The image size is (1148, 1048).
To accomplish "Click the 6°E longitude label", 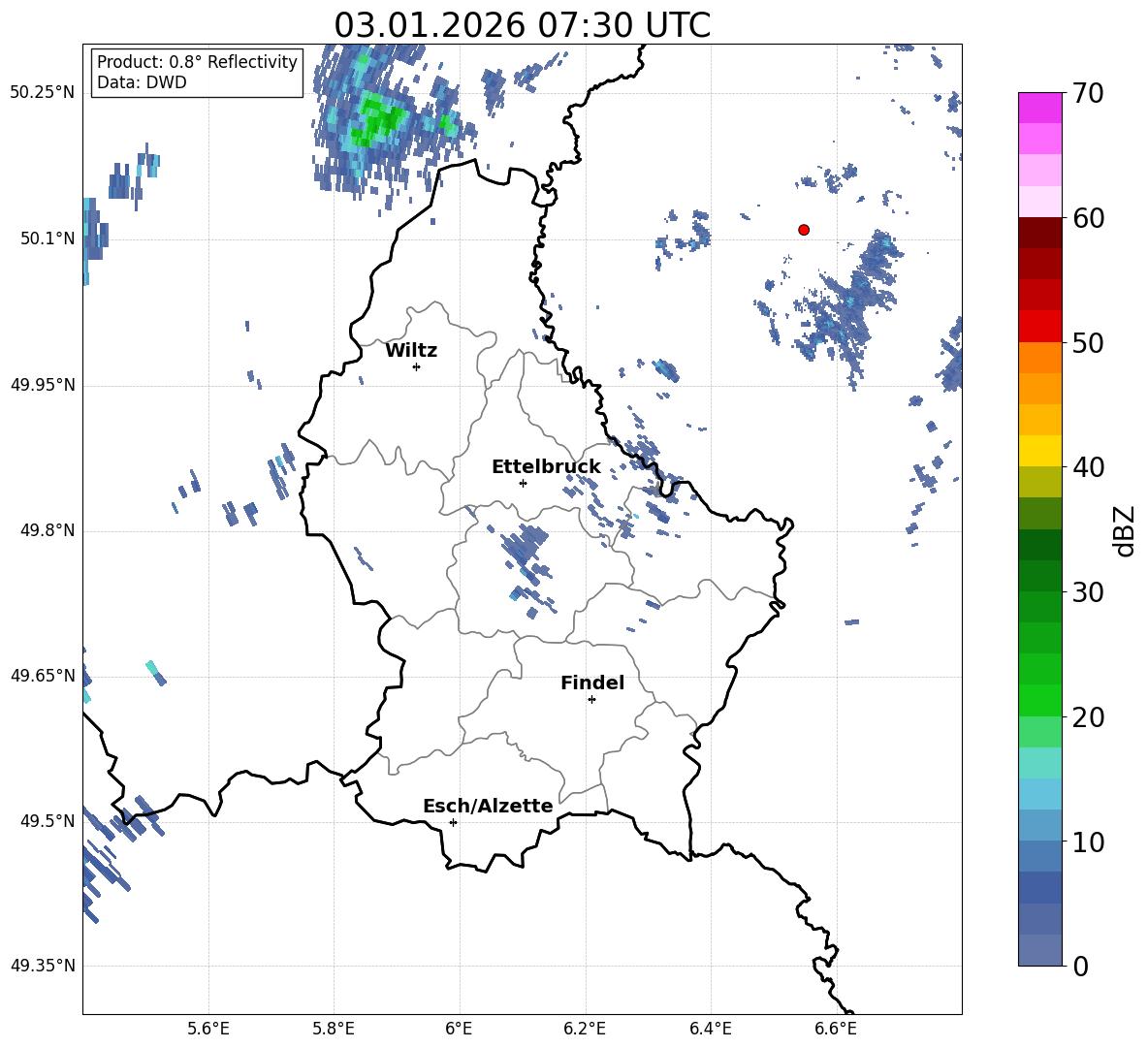I will click(459, 1029).
